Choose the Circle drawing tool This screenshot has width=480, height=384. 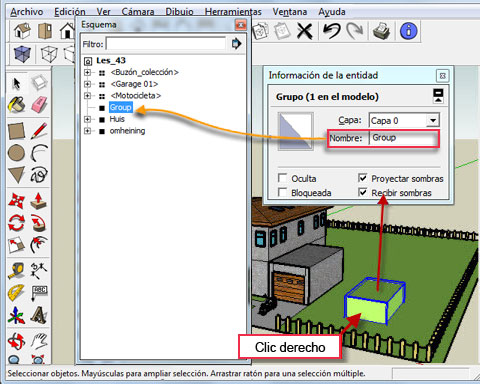click(16, 153)
